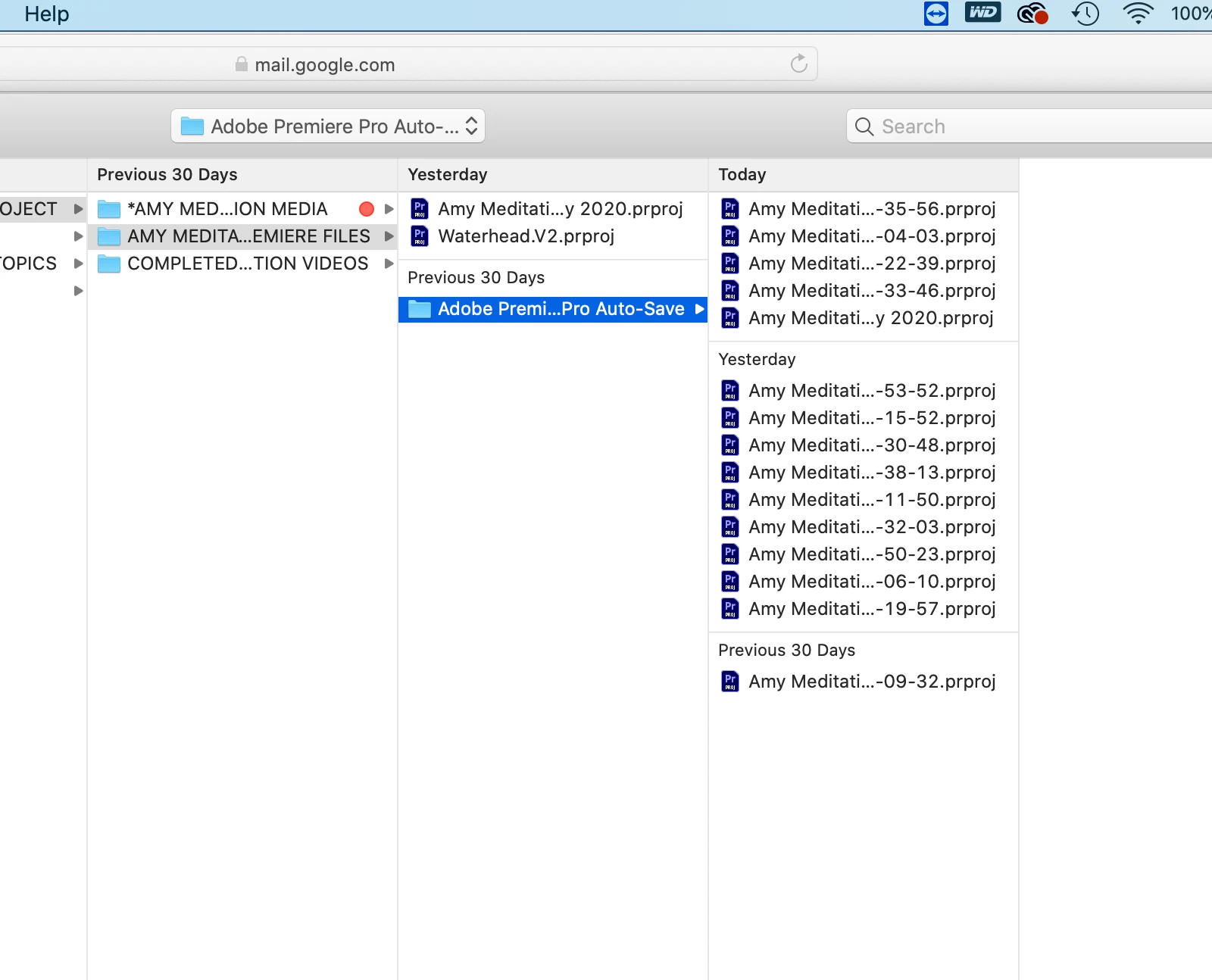The width and height of the screenshot is (1212, 980).
Task: Select the *AMY MED...ION MEDIA folder
Action: (x=242, y=209)
